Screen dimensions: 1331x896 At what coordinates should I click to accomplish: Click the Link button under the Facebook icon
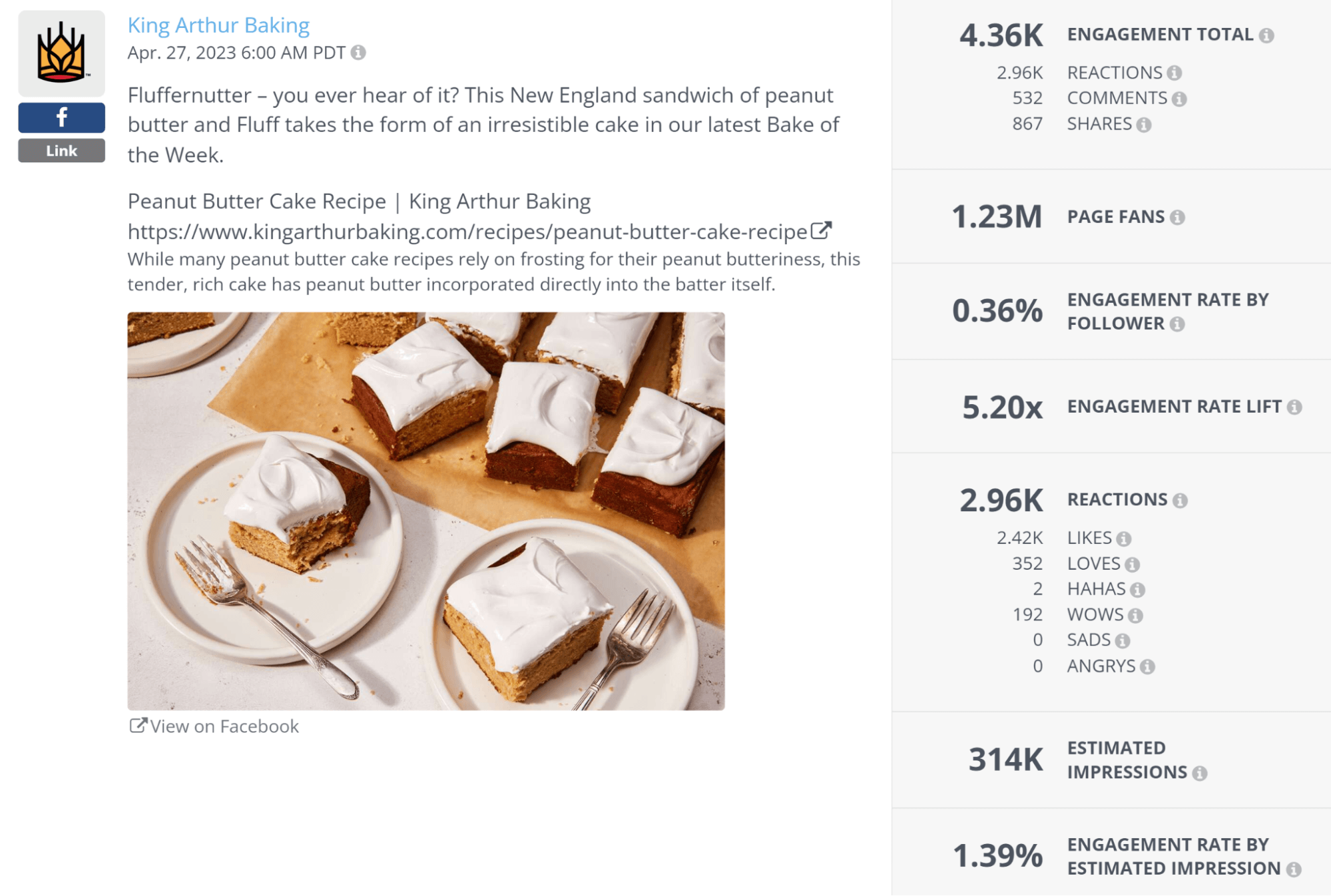pos(61,150)
